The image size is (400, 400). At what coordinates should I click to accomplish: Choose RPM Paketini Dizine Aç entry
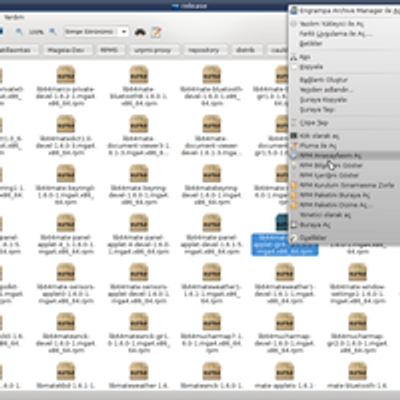tap(345, 205)
